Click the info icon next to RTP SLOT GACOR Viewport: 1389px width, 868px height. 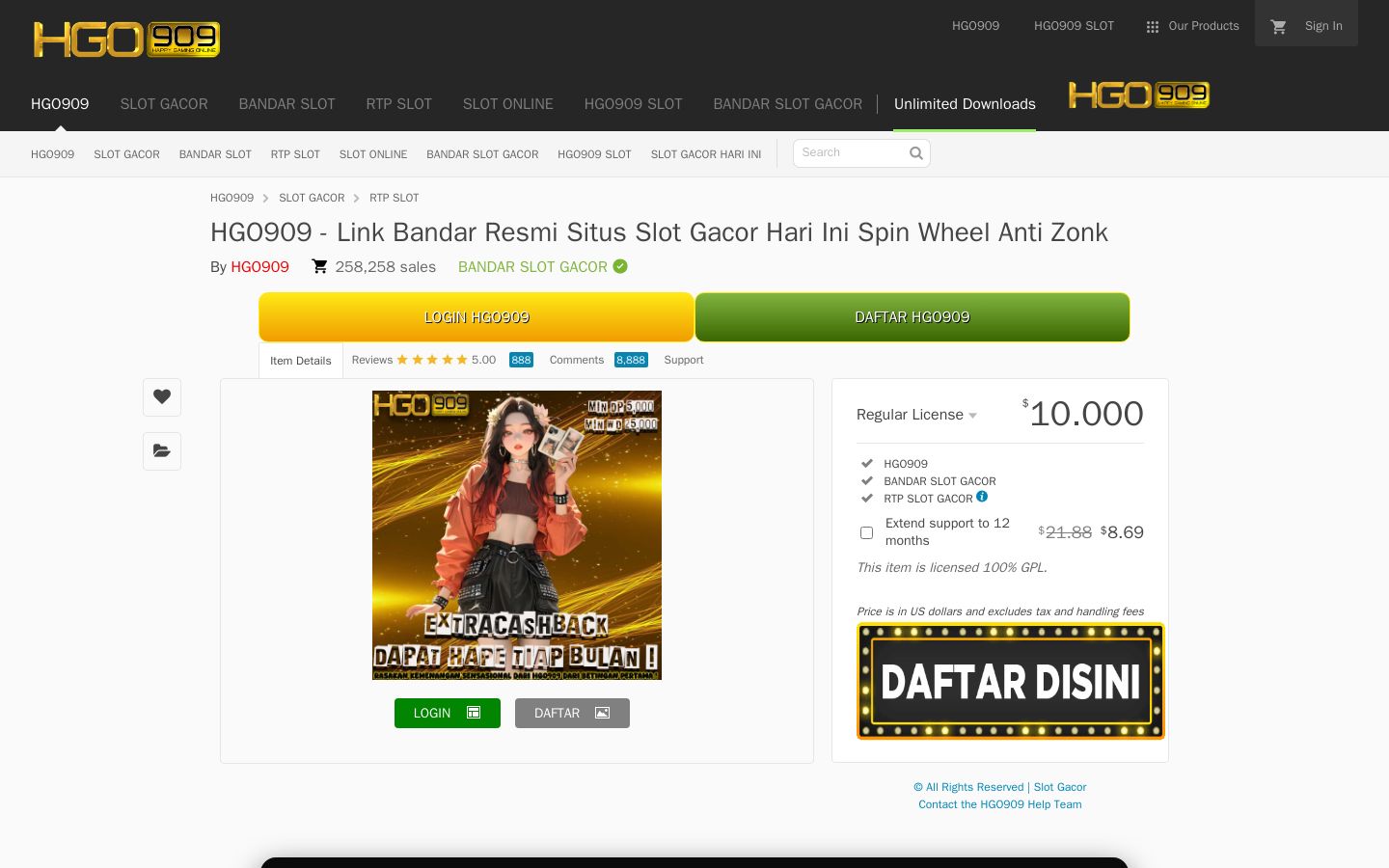point(982,497)
